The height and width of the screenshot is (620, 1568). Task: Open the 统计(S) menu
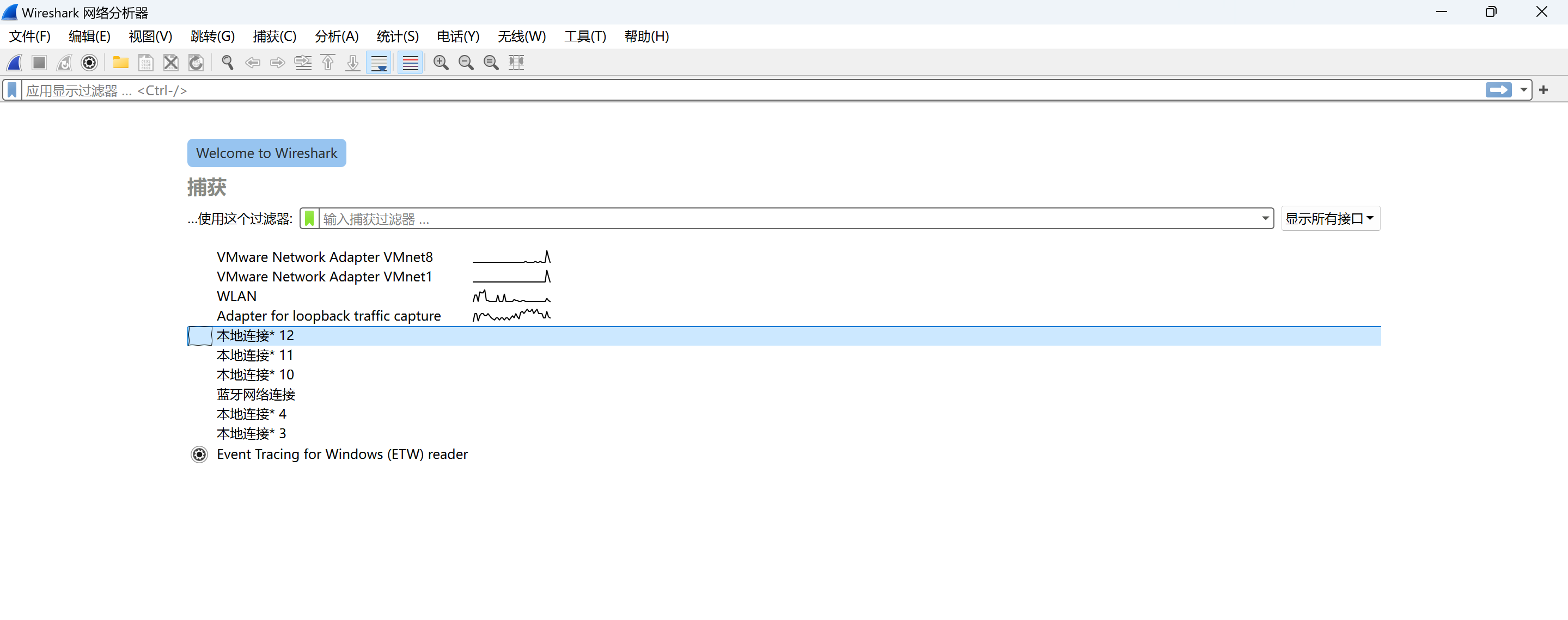pos(398,36)
